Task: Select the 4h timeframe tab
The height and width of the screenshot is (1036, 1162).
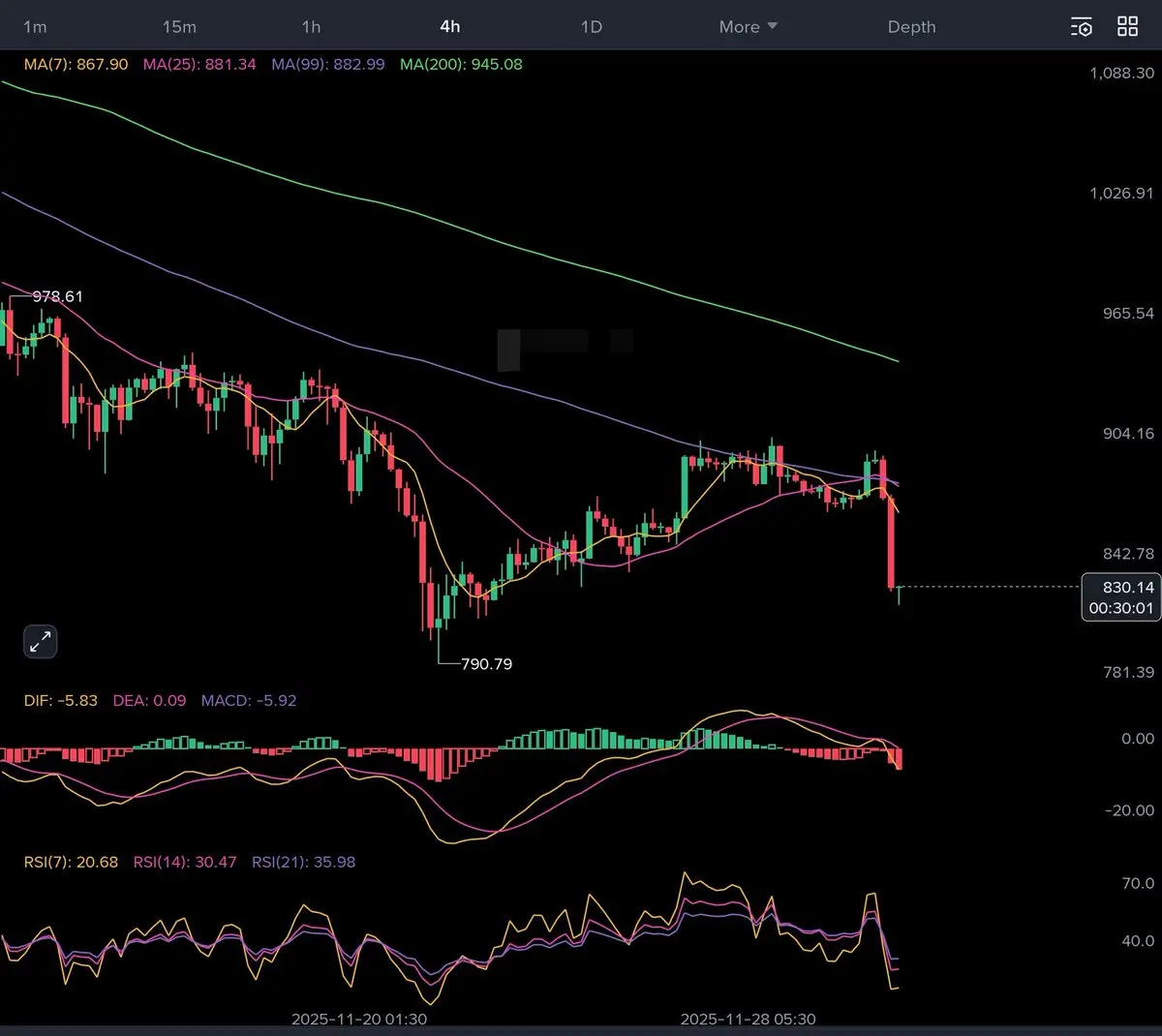Action: (x=450, y=27)
